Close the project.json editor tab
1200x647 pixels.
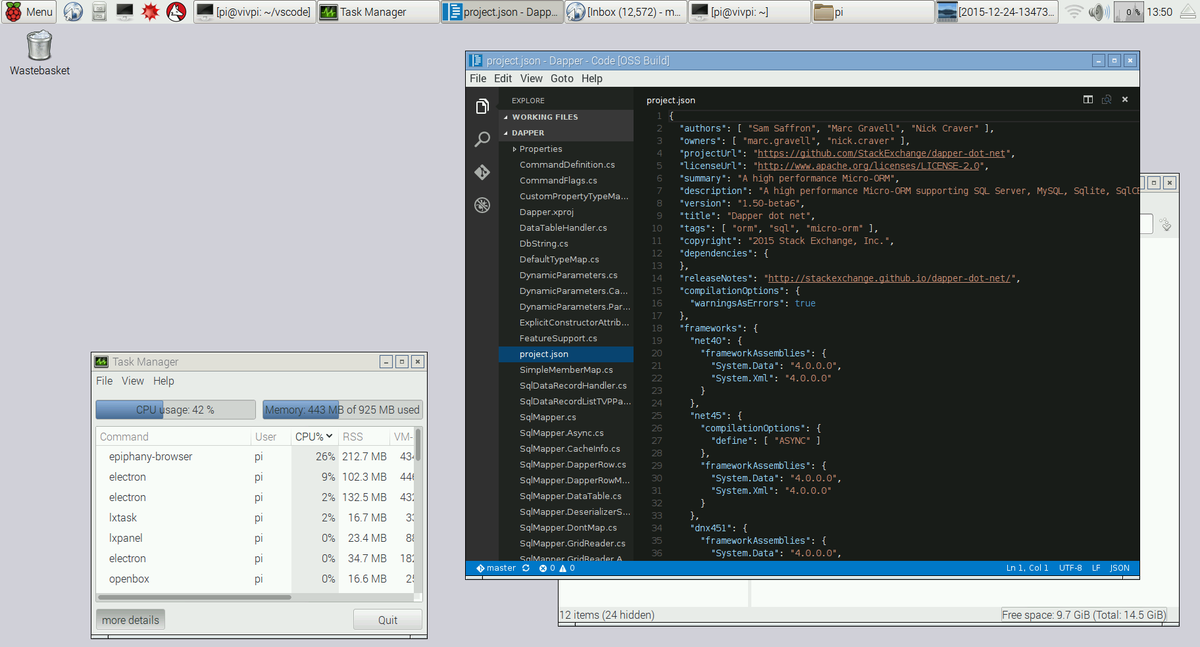coord(1125,99)
